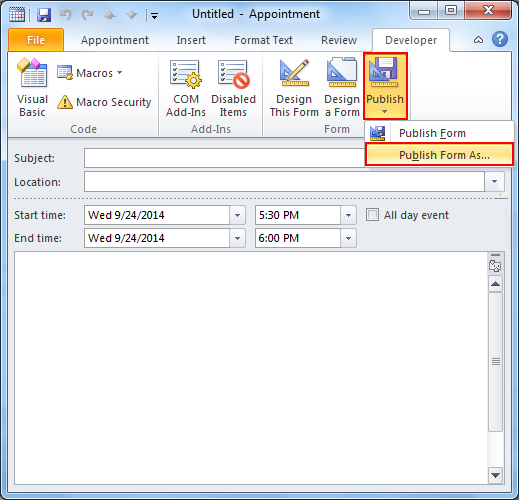
Task: Choose Publish Form As... option
Action: click(439, 155)
